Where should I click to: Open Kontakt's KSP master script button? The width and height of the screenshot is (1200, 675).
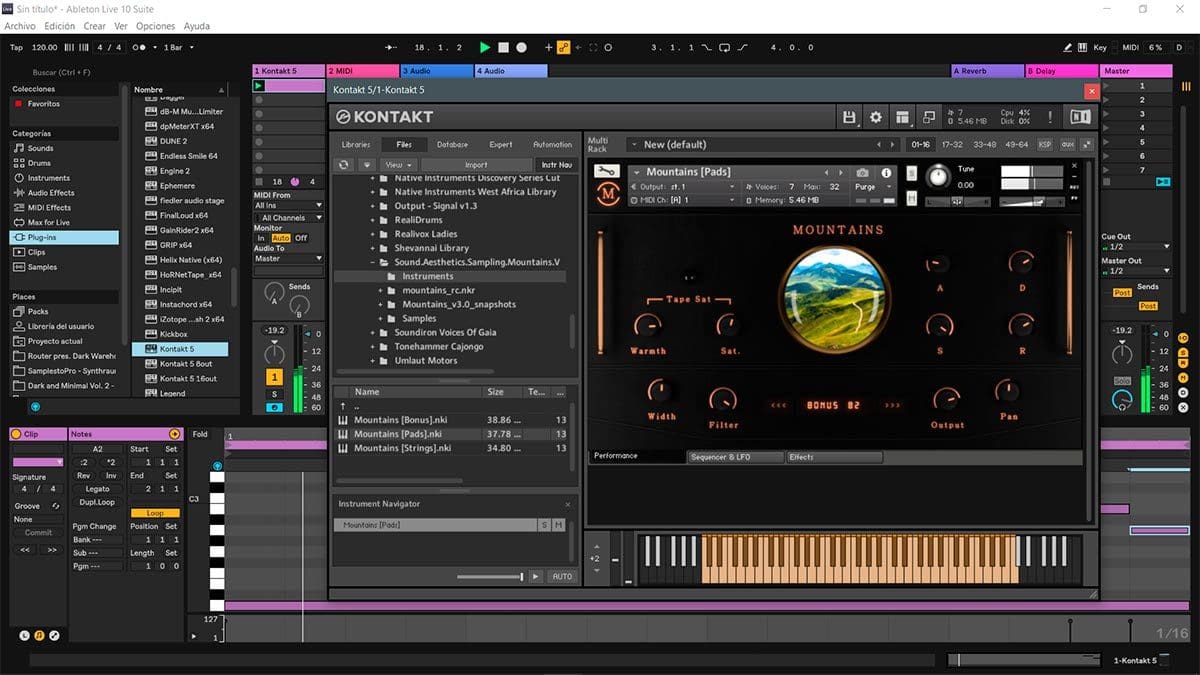[1045, 145]
